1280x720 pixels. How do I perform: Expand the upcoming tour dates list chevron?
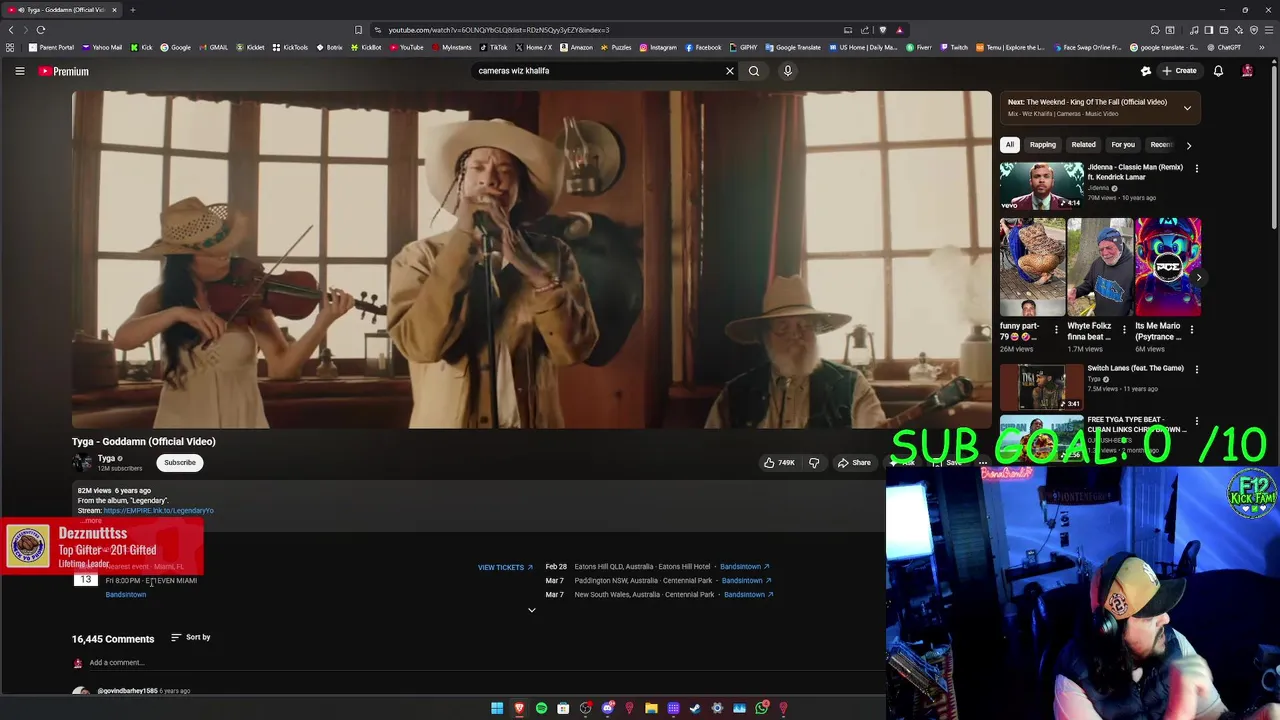532,610
